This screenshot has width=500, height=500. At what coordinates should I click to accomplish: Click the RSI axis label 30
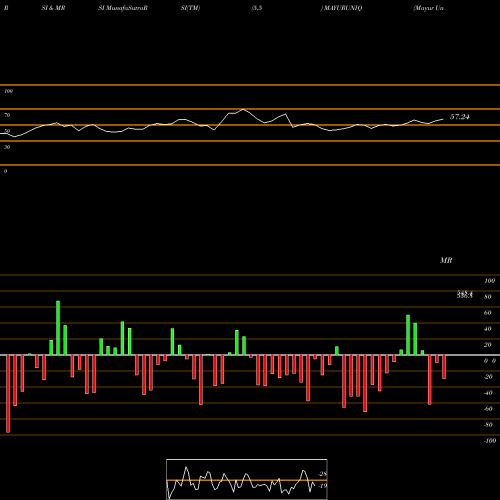point(7,147)
